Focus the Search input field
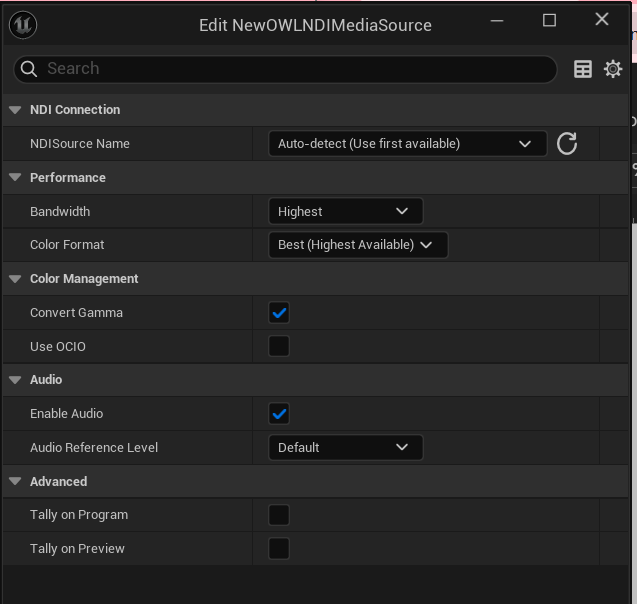The width and height of the screenshot is (637, 604). [285, 69]
